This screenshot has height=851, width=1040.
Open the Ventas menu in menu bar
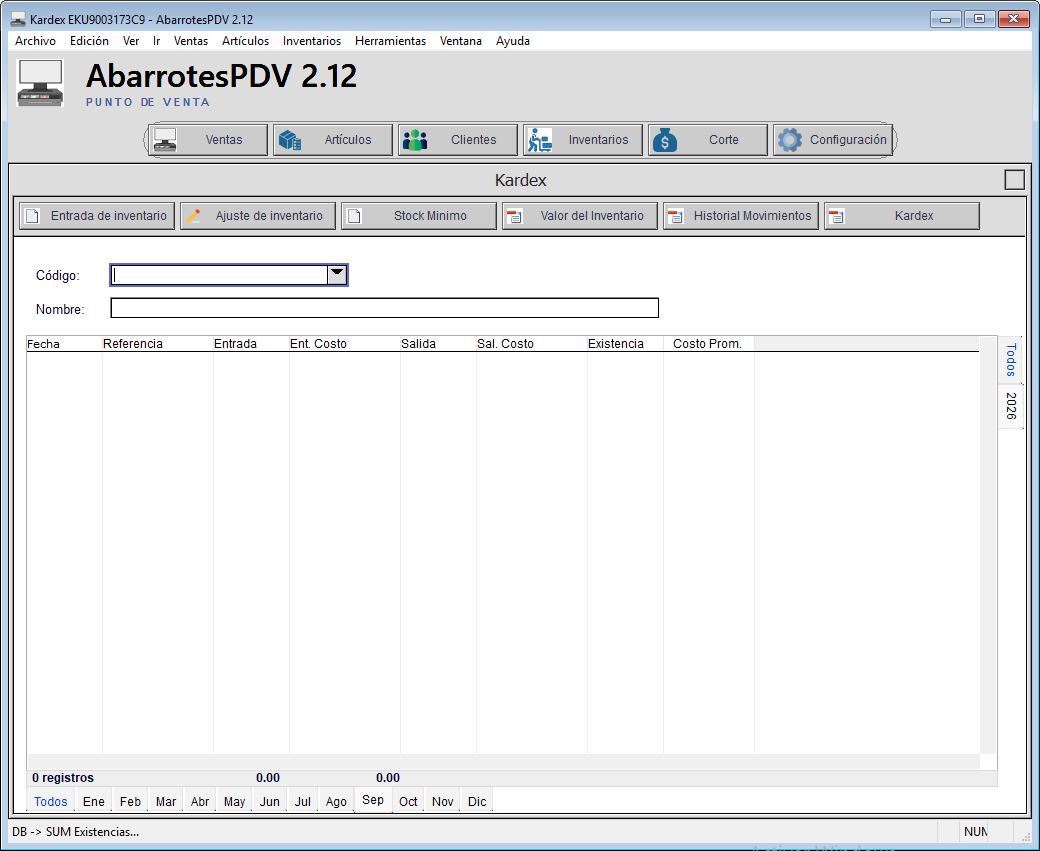pos(191,41)
